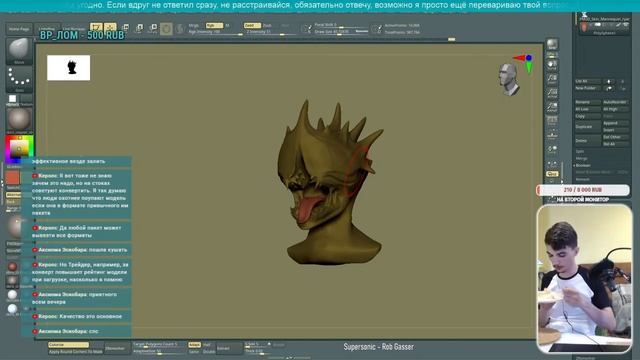The height and width of the screenshot is (360, 640).
Task: Click the Extract button
Action: 229,348
